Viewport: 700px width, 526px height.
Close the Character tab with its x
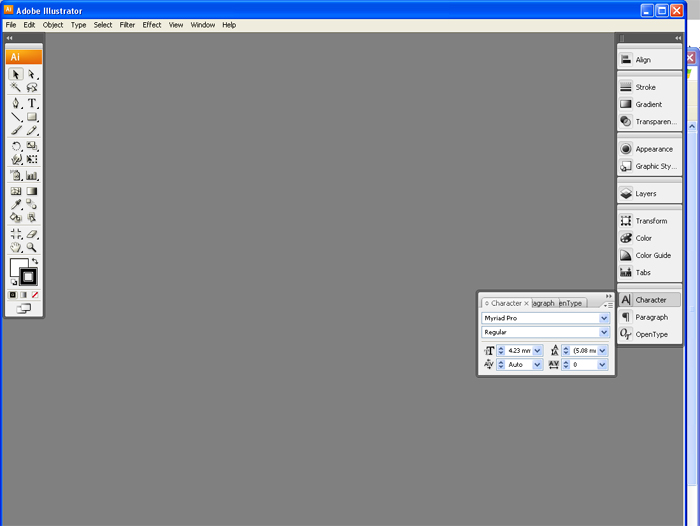(527, 303)
